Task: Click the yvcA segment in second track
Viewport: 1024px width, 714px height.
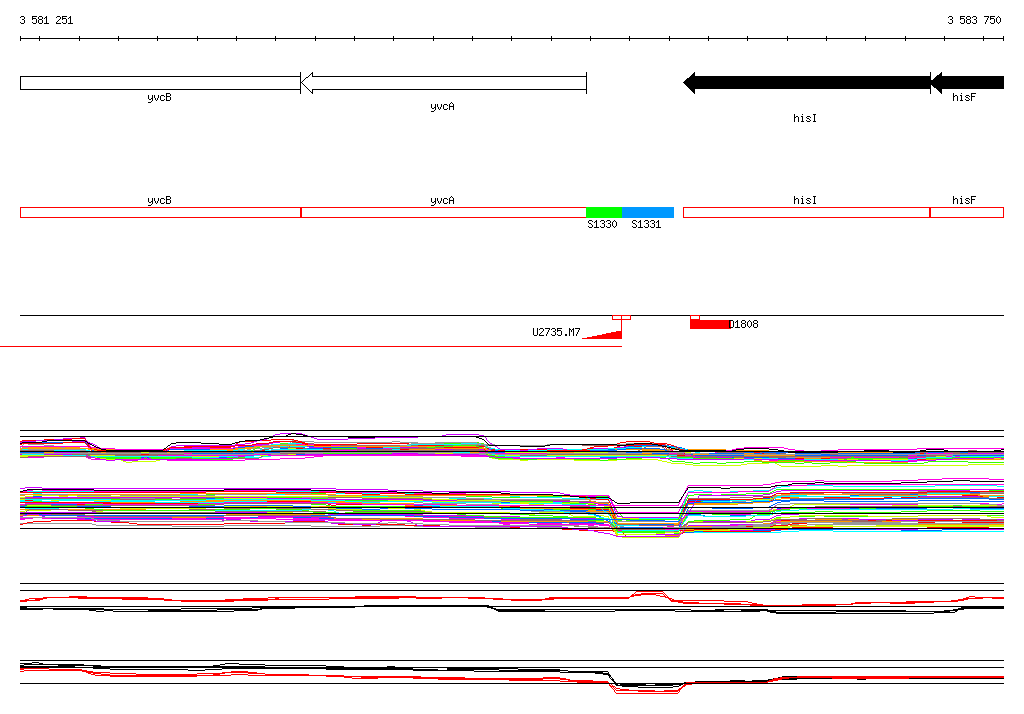Action: [x=443, y=212]
